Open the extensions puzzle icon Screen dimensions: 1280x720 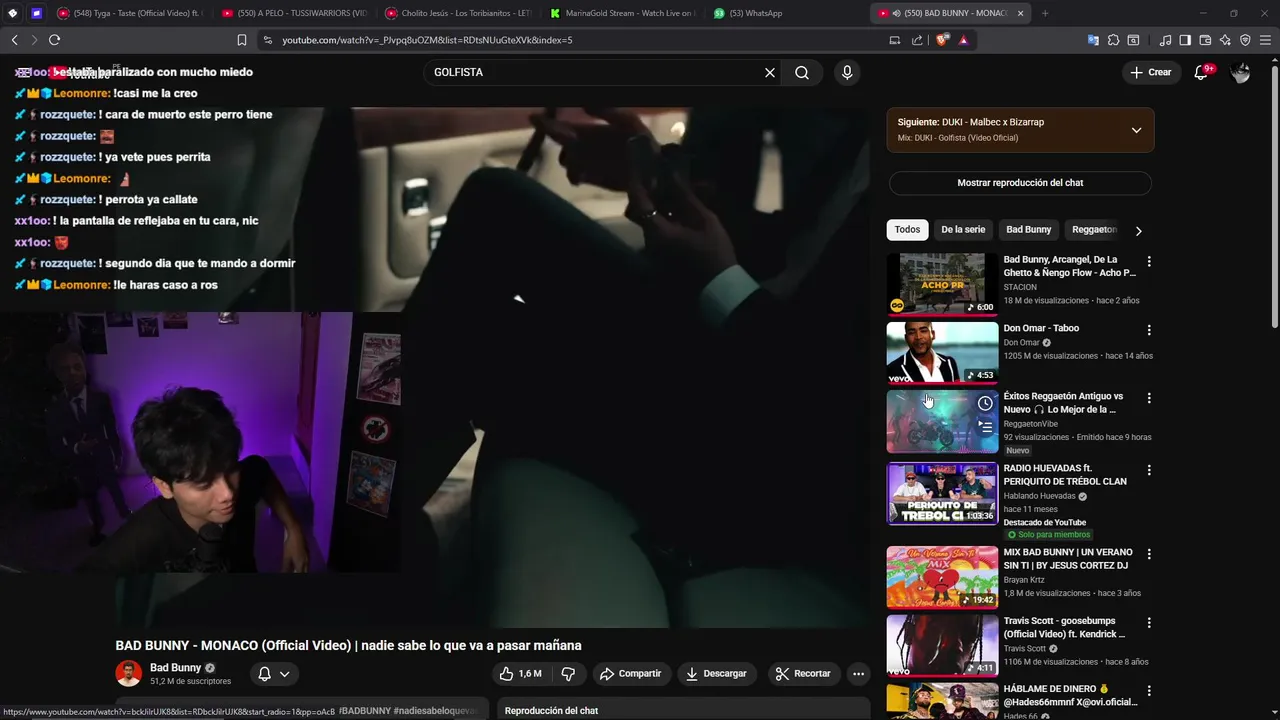click(1113, 40)
